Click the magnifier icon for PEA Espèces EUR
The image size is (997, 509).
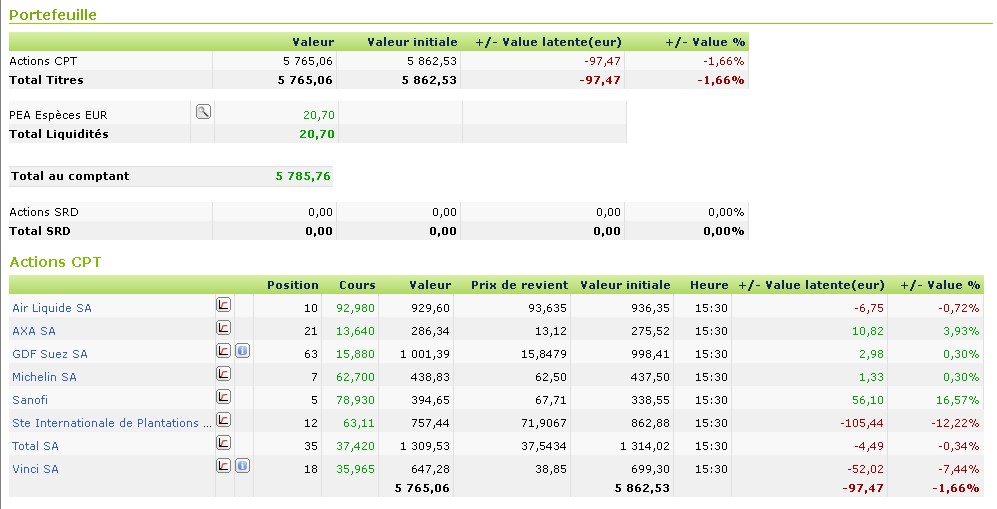(203, 112)
